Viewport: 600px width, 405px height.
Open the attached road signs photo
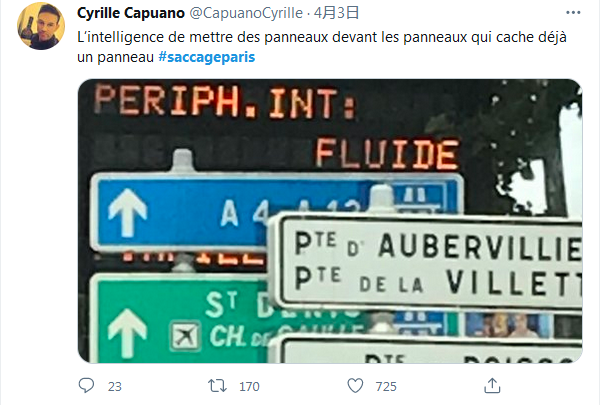[330, 220]
